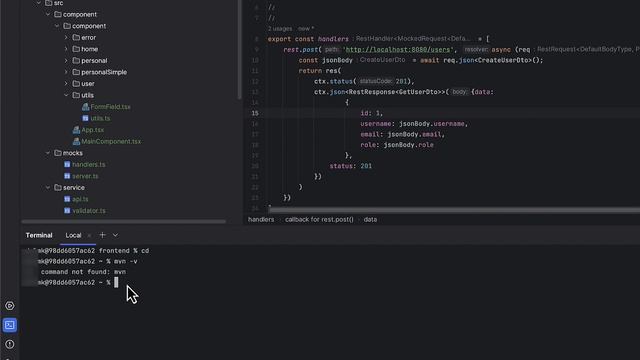The height and width of the screenshot is (360, 640).
Task: Click 'command not found: mvn' terminal output
Action: [x=83, y=272]
